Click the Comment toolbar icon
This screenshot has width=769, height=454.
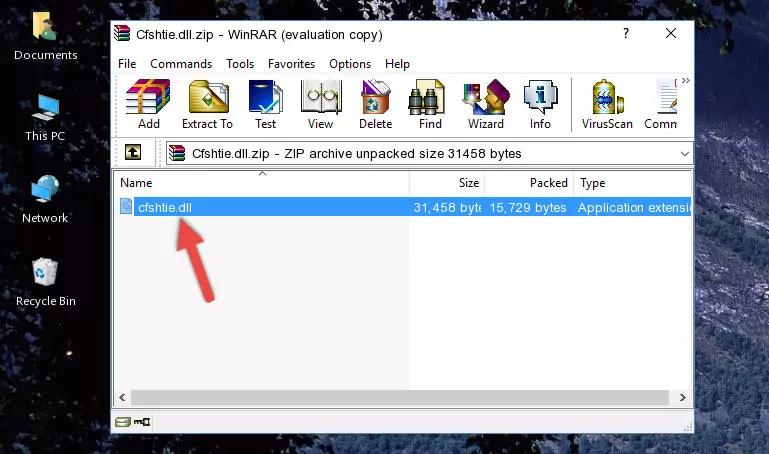pyautogui.click(x=661, y=104)
